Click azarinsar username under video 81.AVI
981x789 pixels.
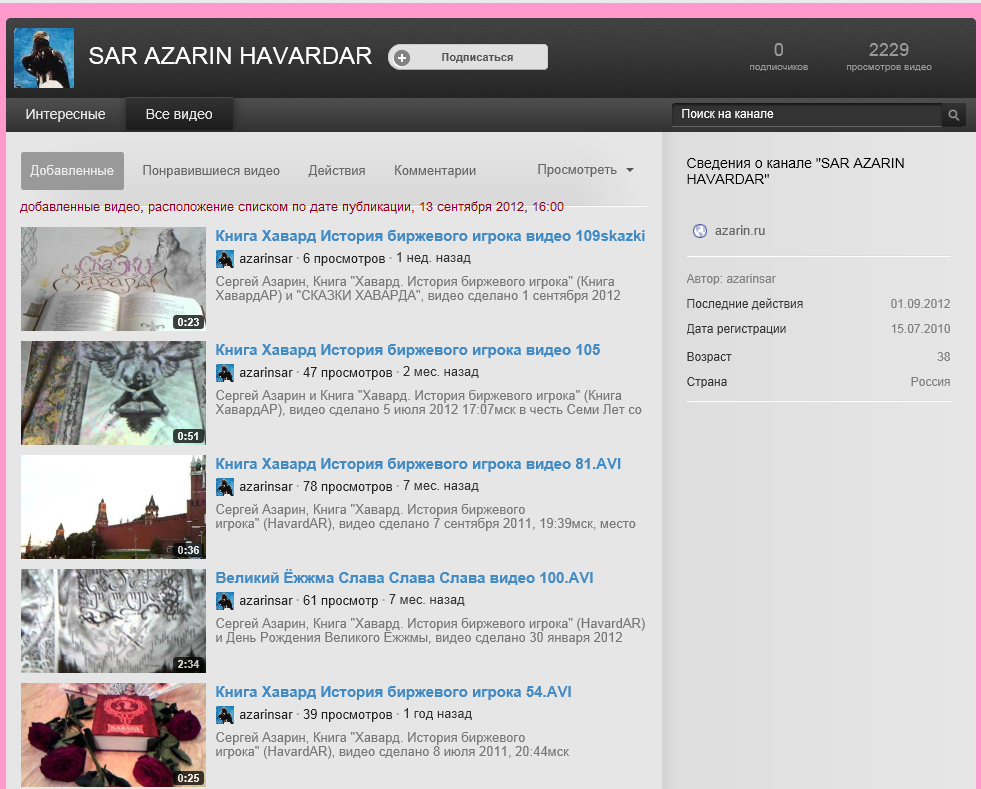coord(266,486)
